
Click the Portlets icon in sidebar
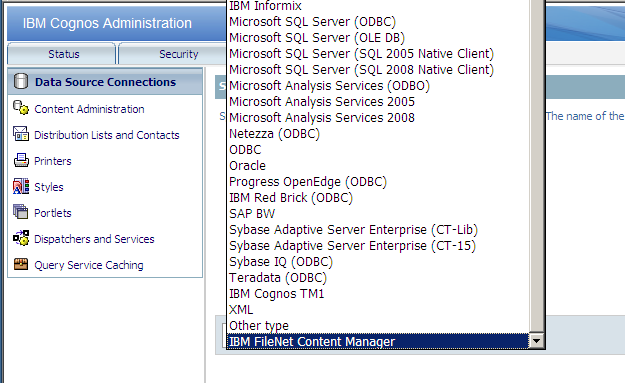tap(21, 212)
